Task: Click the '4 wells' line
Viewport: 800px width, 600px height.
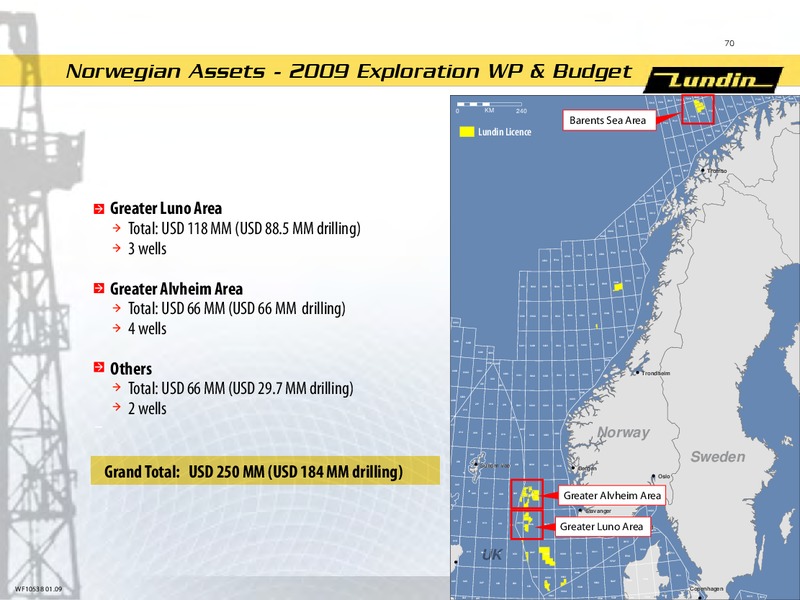Action: click(147, 329)
